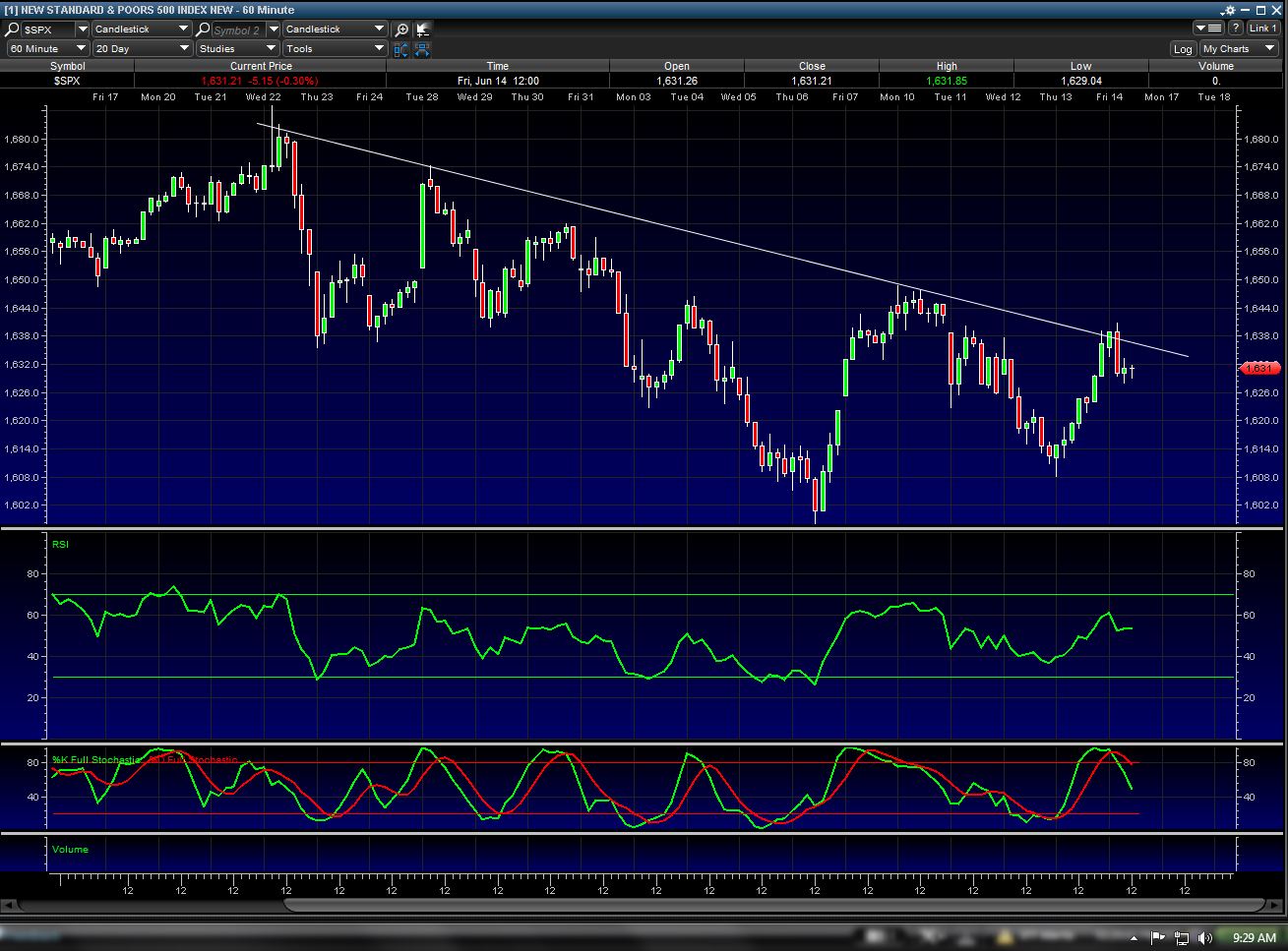Click the $SPX symbol input field
Screen dimensions: 1288x951
coord(49,30)
